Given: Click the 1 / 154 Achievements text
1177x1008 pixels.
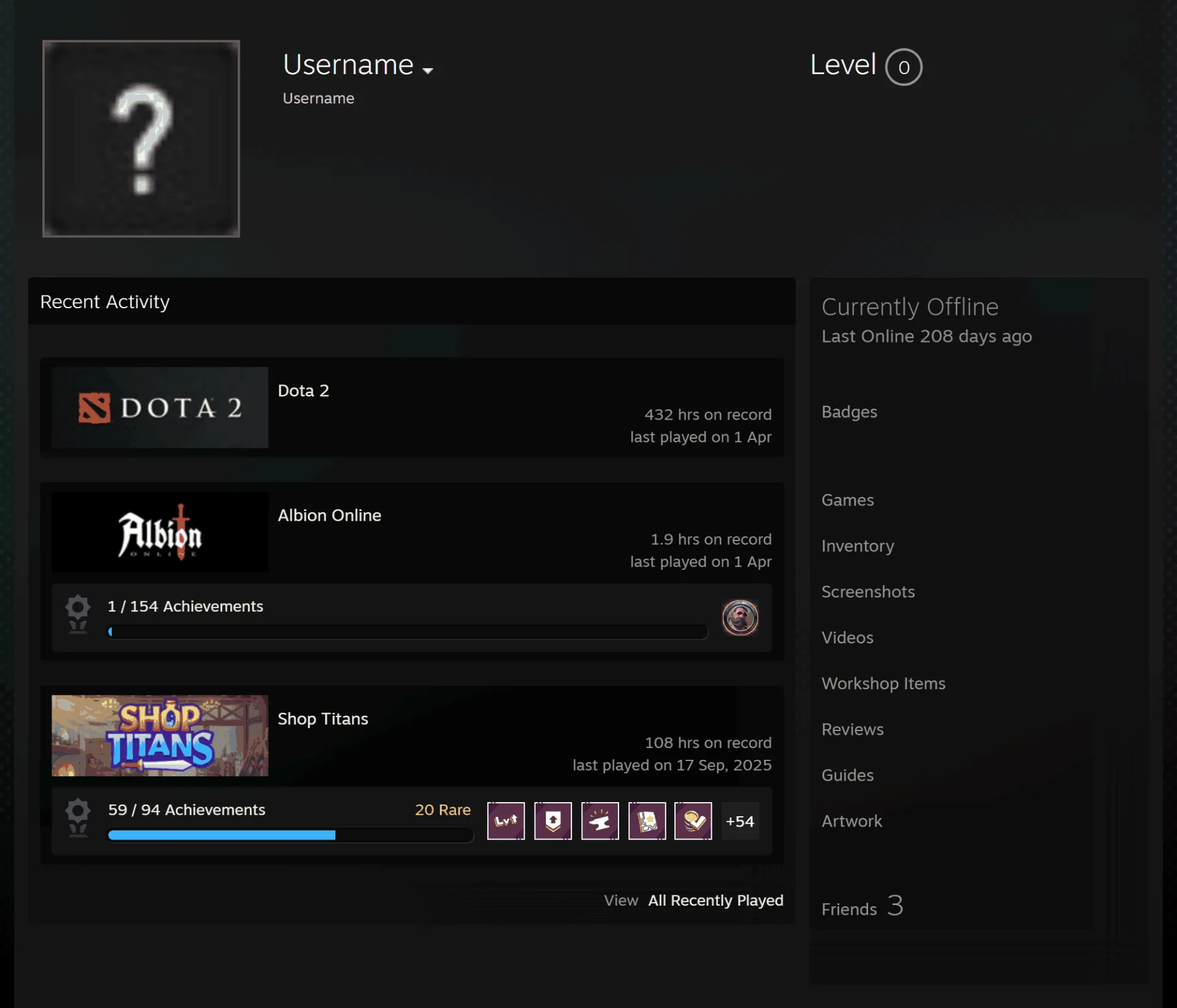Looking at the screenshot, I should (185, 606).
